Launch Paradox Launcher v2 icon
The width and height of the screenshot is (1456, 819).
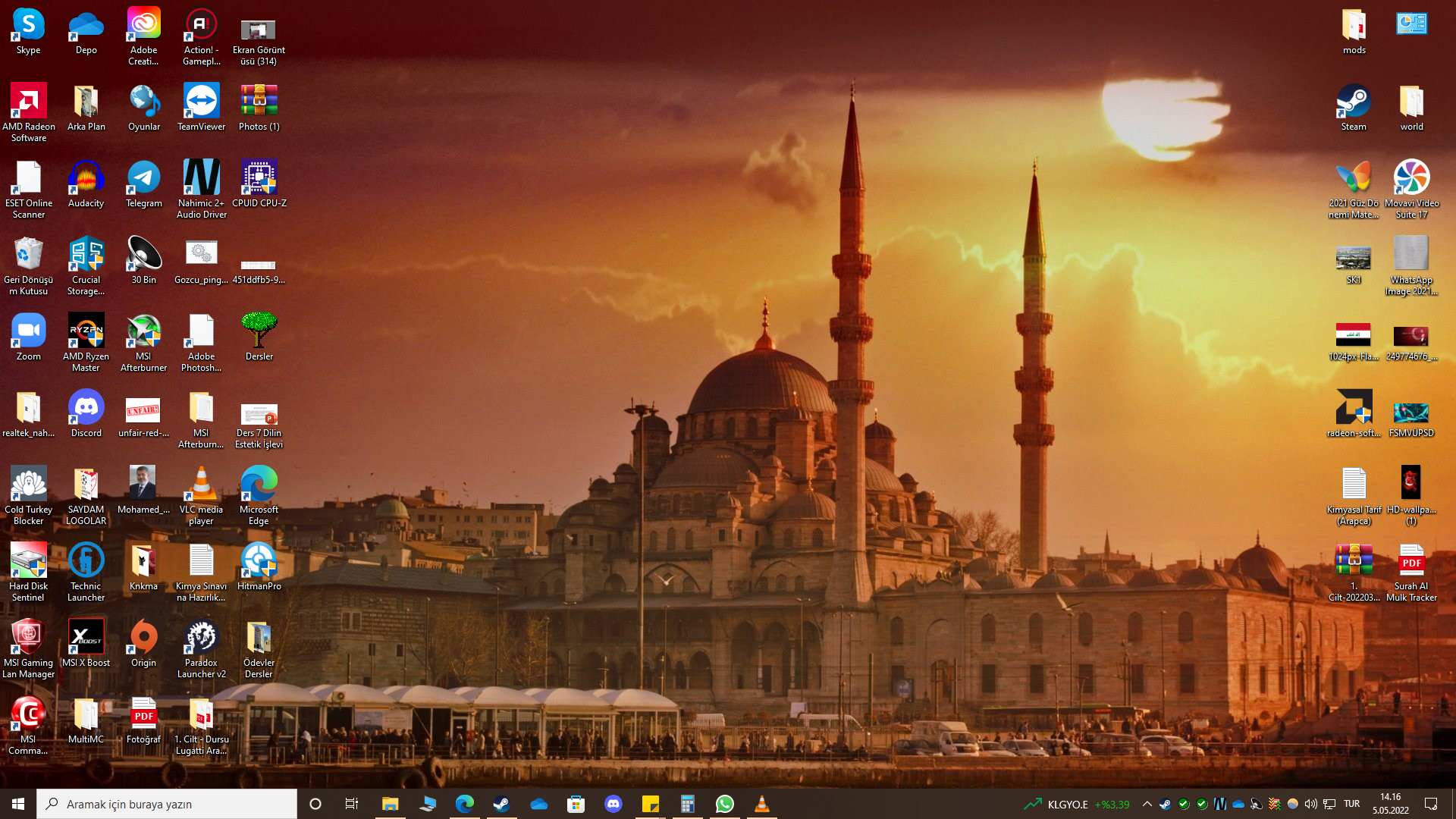(201, 649)
